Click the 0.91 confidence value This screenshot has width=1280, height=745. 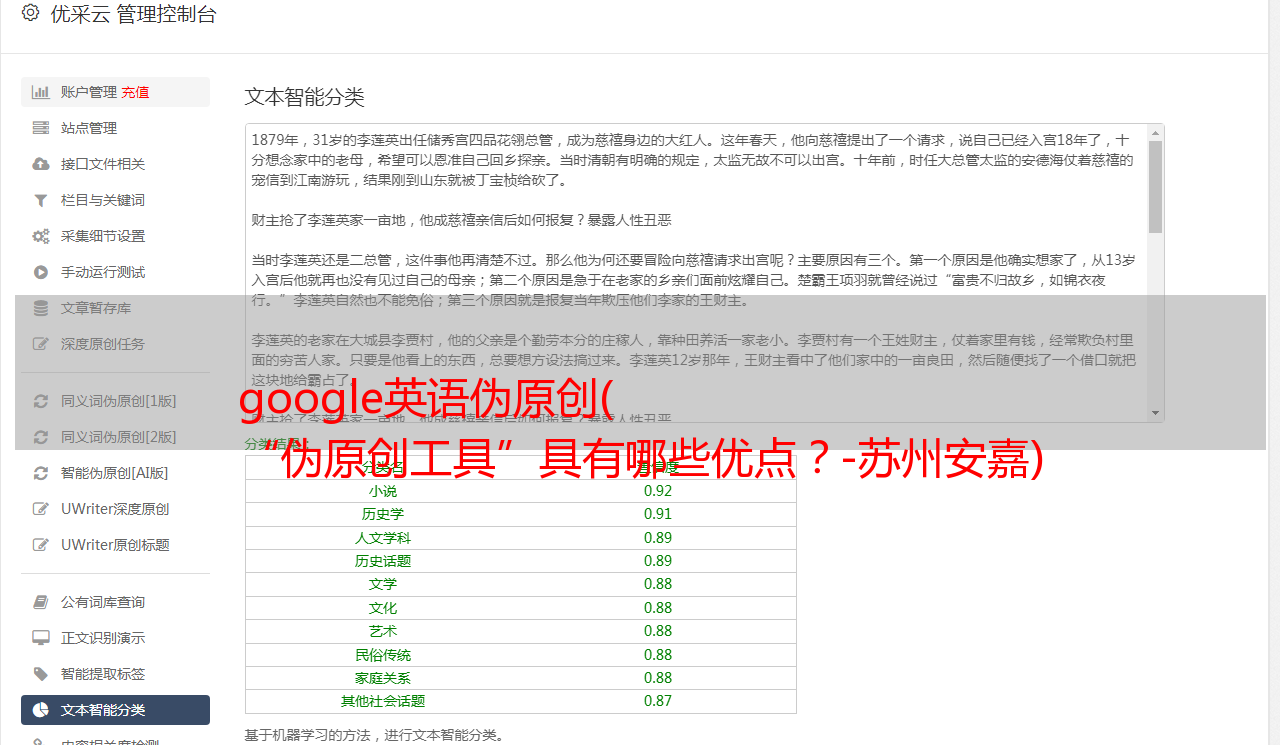click(x=658, y=514)
